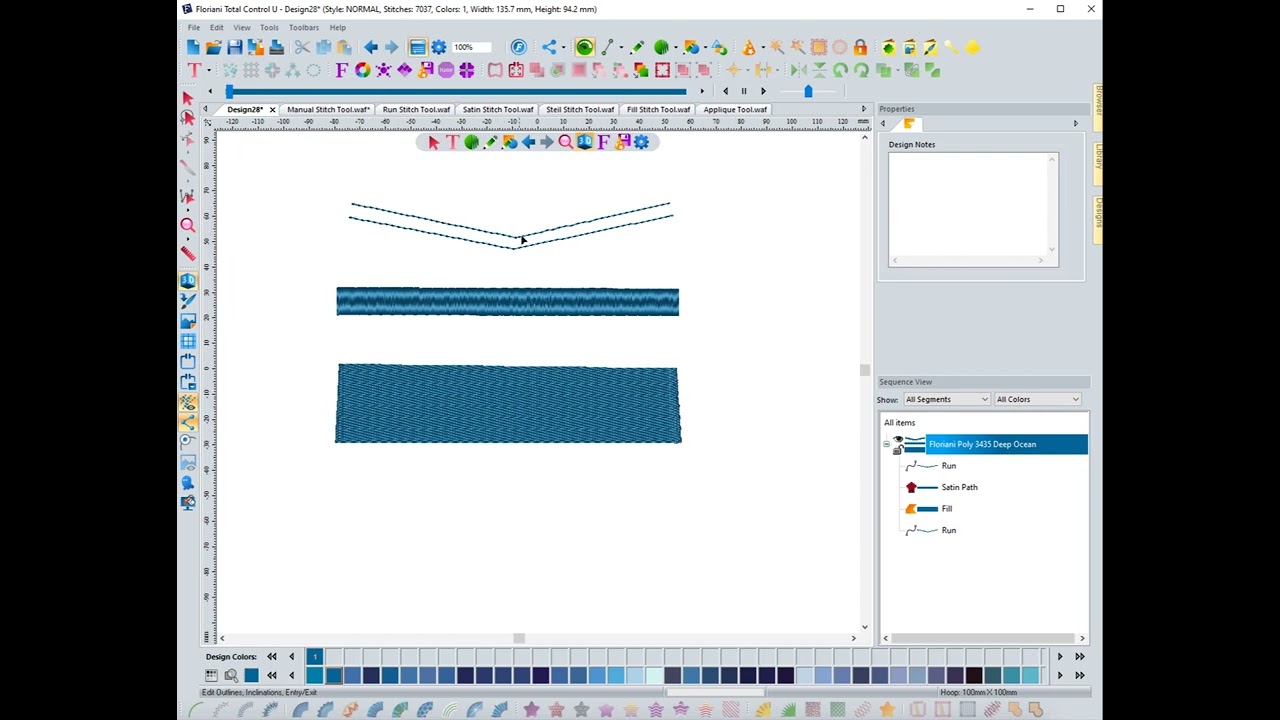Image resolution: width=1280 pixels, height=720 pixels.
Task: Select design color swatch number 1
Action: (x=314, y=657)
